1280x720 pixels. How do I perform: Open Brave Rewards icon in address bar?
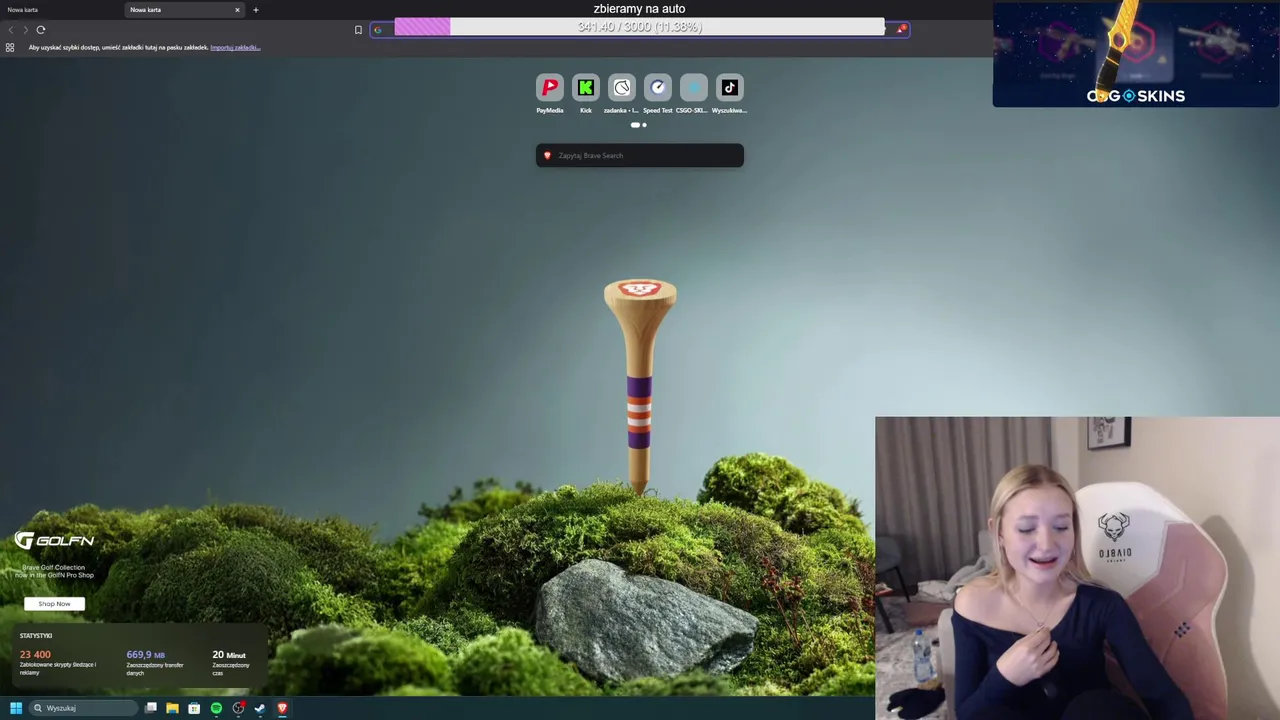[901, 29]
